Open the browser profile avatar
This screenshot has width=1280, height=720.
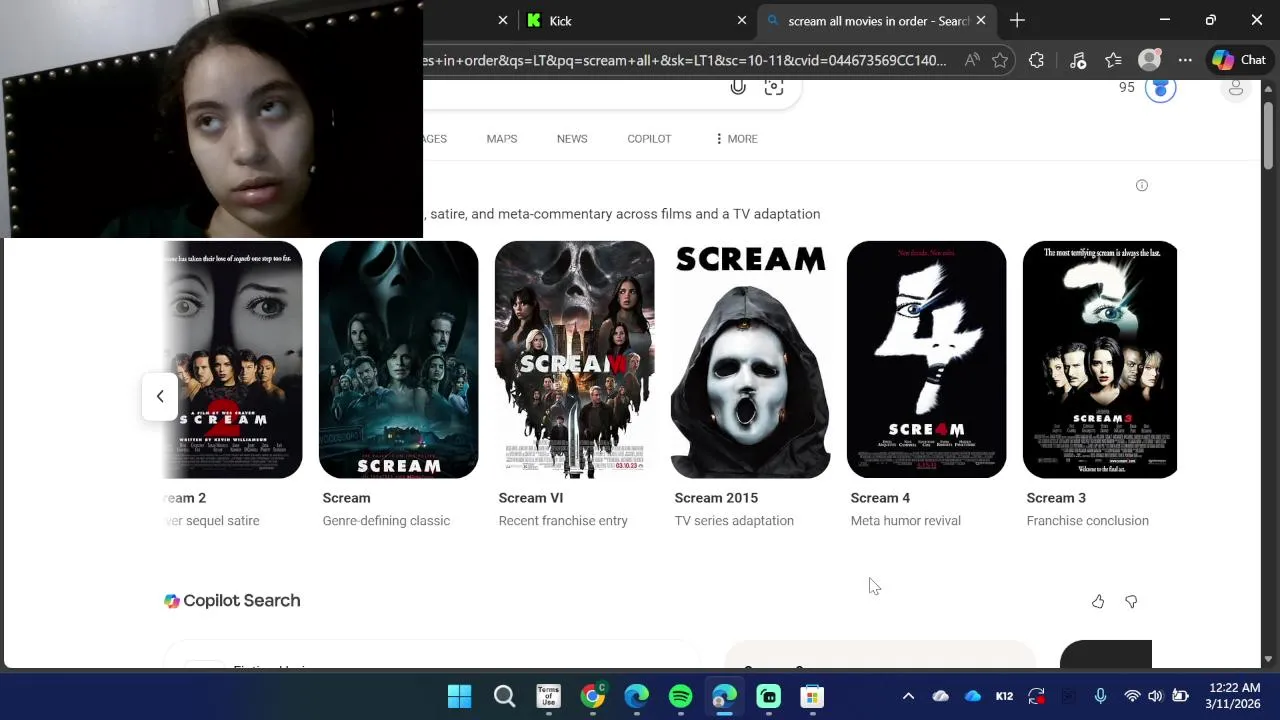click(1150, 60)
